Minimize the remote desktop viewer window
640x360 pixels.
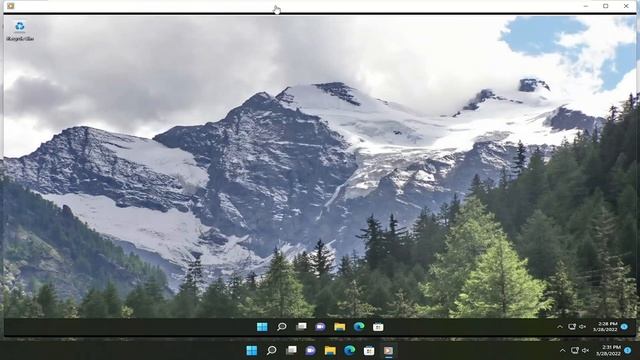pyautogui.click(x=586, y=6)
